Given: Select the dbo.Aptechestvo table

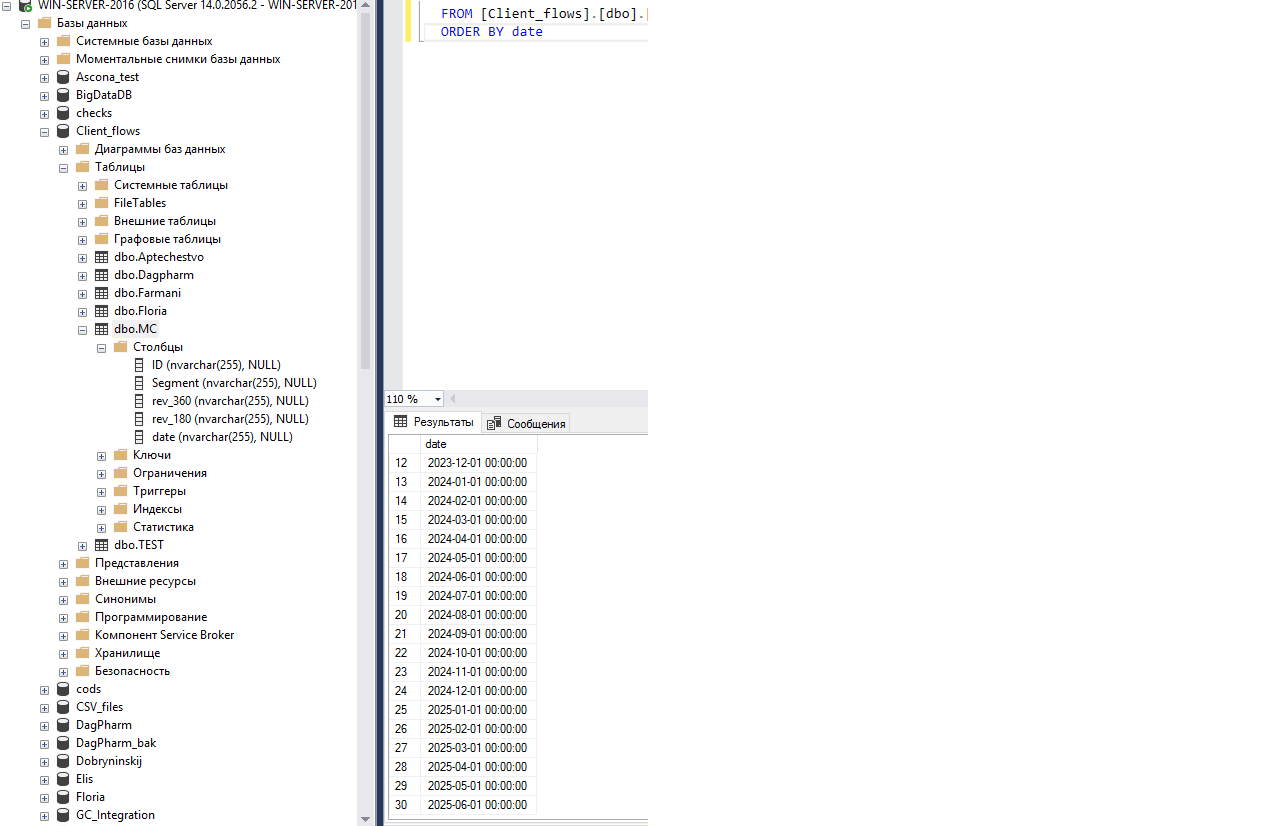Looking at the screenshot, I should [x=158, y=257].
